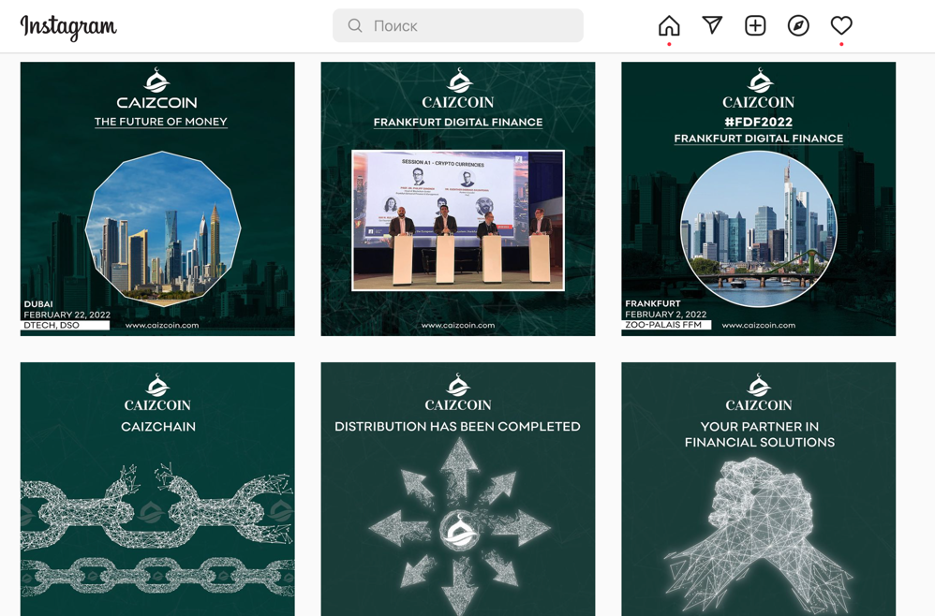Click 'FEBRUARY 2, 2022' date text
This screenshot has height=616, width=936.
(x=666, y=314)
